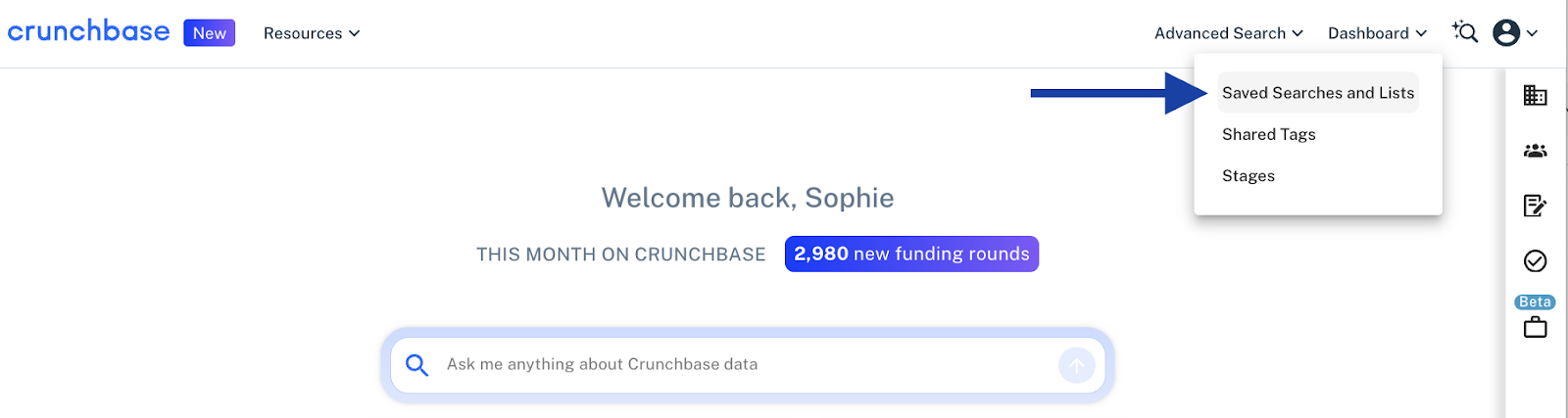Click the notes edit icon in sidebar
The width and height of the screenshot is (1568, 418).
click(x=1535, y=206)
